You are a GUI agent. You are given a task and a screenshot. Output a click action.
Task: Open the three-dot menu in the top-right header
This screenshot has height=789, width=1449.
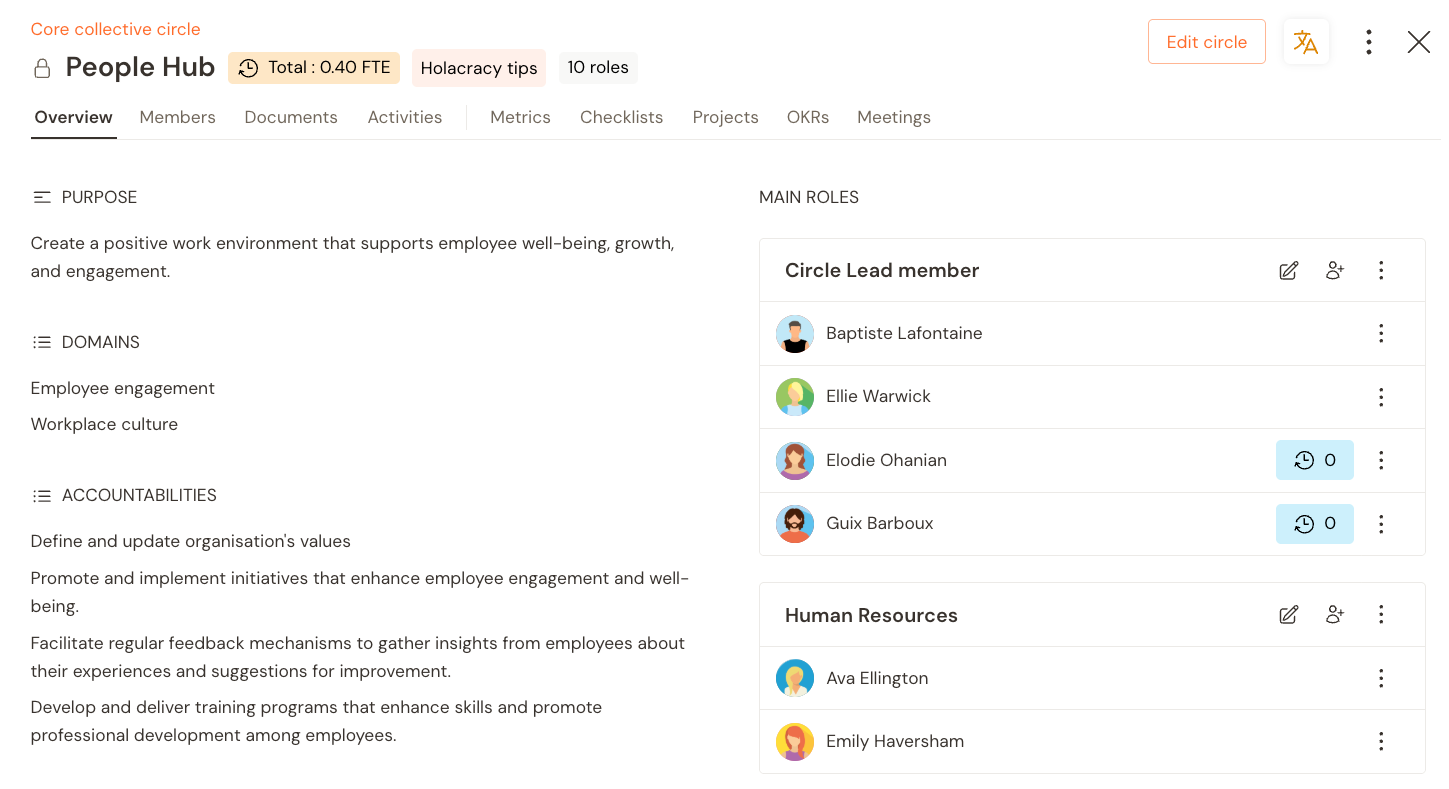point(1368,42)
